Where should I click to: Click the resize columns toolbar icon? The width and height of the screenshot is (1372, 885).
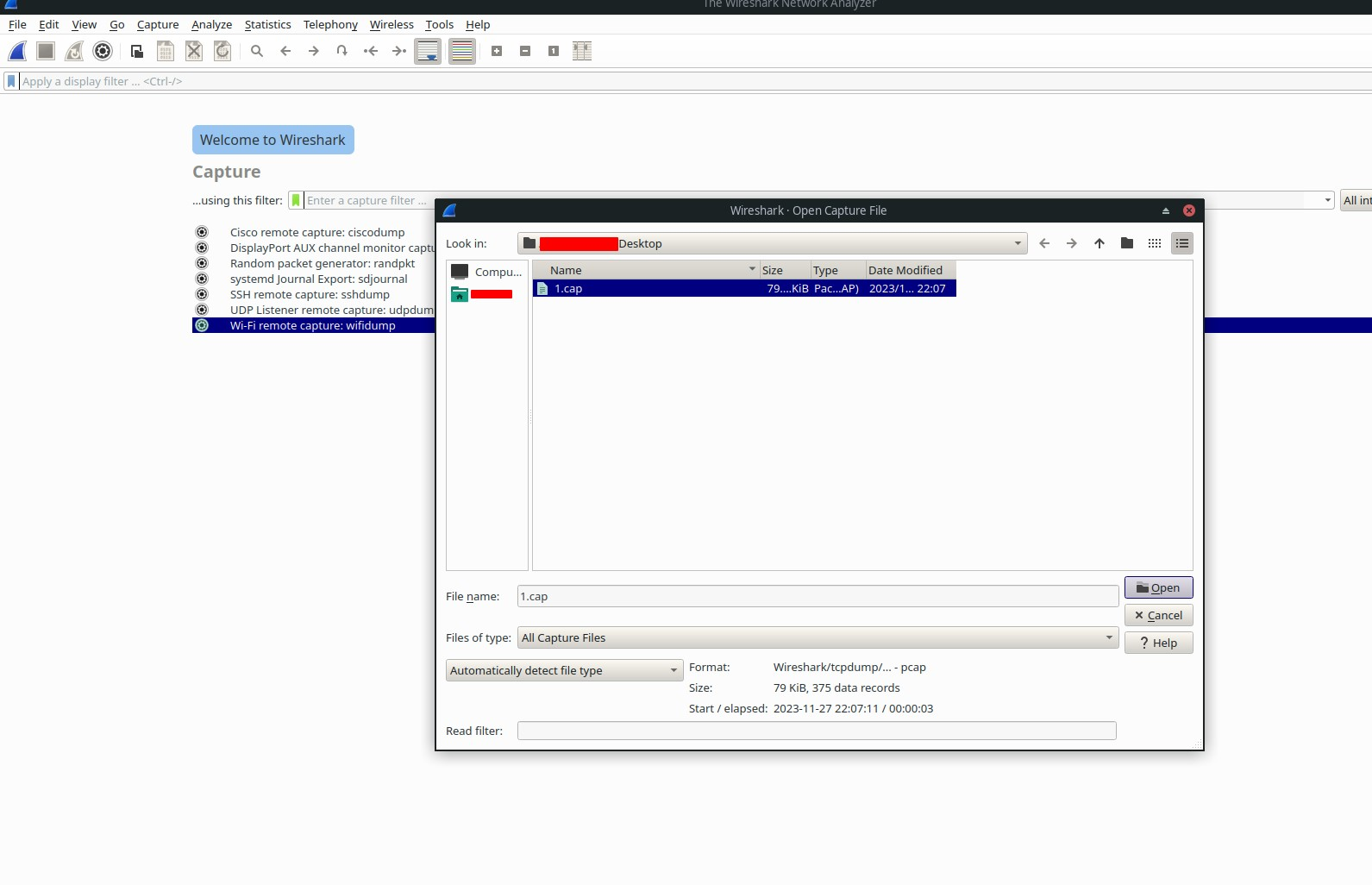click(582, 51)
